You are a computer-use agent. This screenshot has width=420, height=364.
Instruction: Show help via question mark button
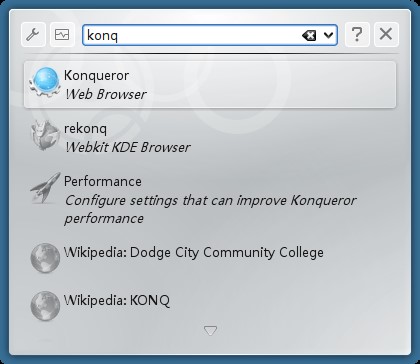[x=357, y=34]
